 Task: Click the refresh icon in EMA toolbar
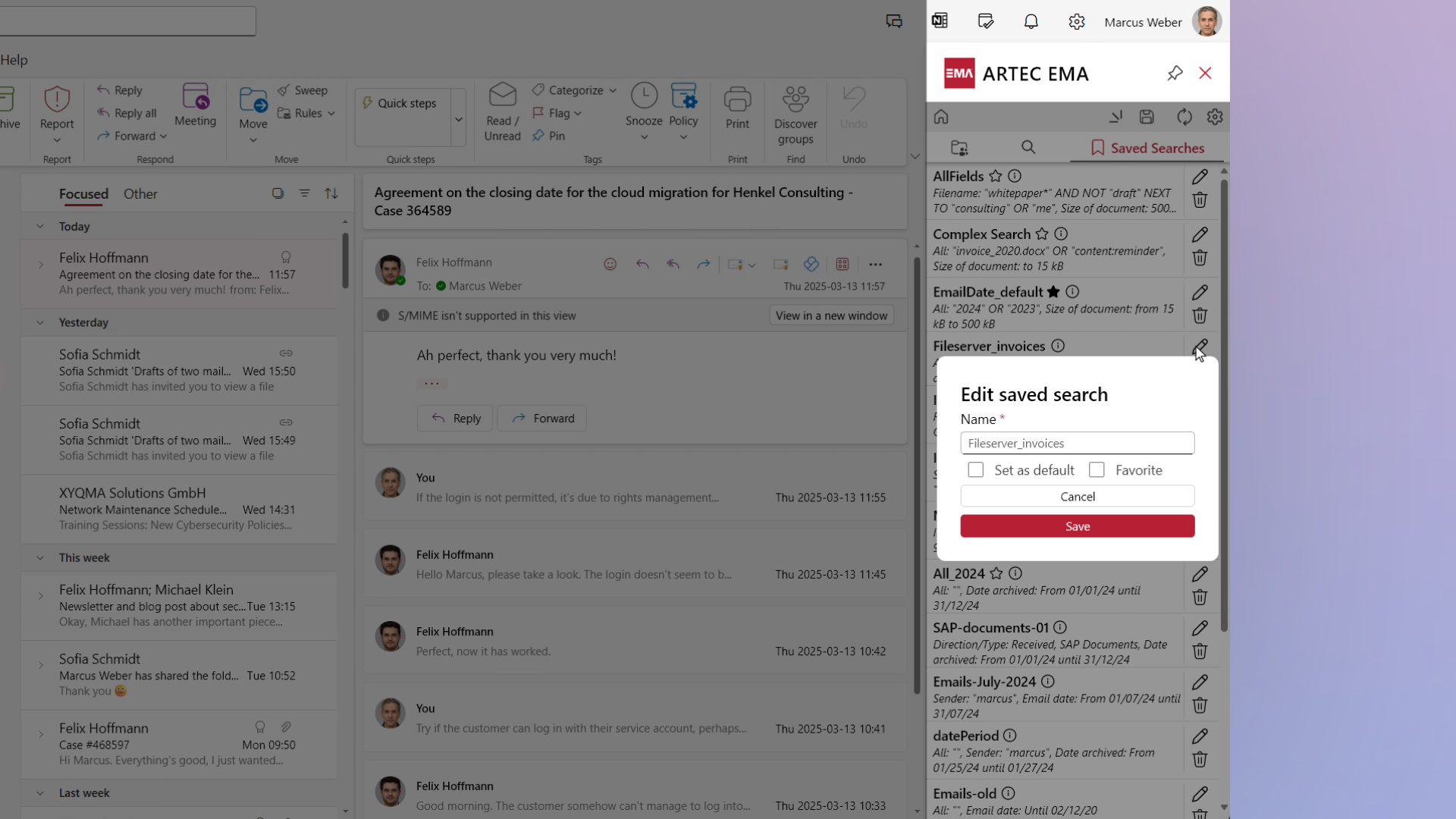point(1184,117)
